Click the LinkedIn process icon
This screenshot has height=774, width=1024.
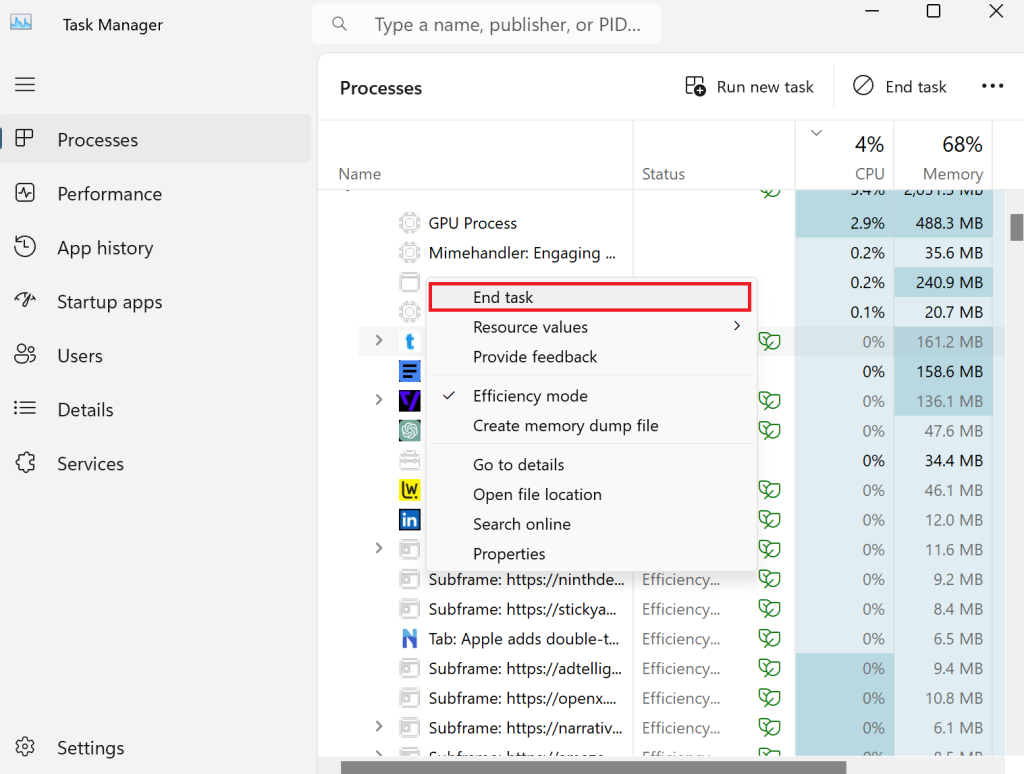410,519
